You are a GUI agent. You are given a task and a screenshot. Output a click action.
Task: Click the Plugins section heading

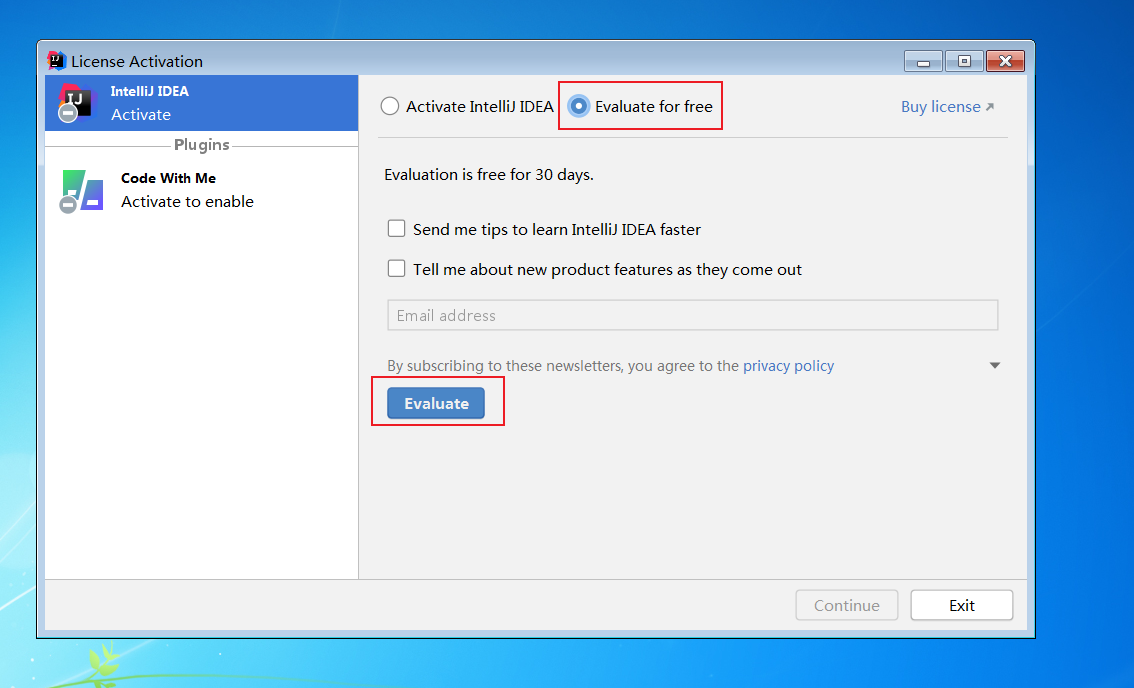201,145
